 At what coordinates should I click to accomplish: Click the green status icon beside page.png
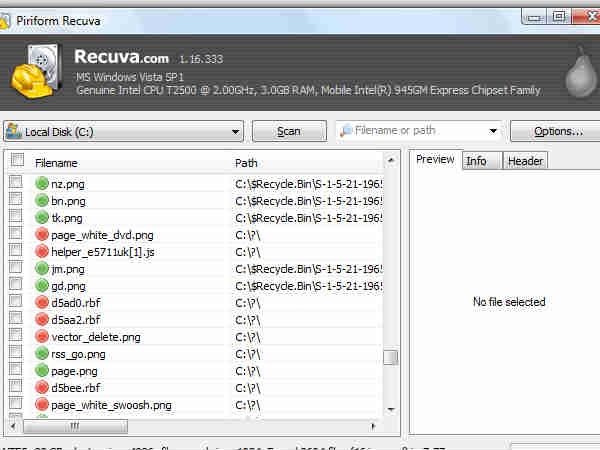[x=42, y=370]
